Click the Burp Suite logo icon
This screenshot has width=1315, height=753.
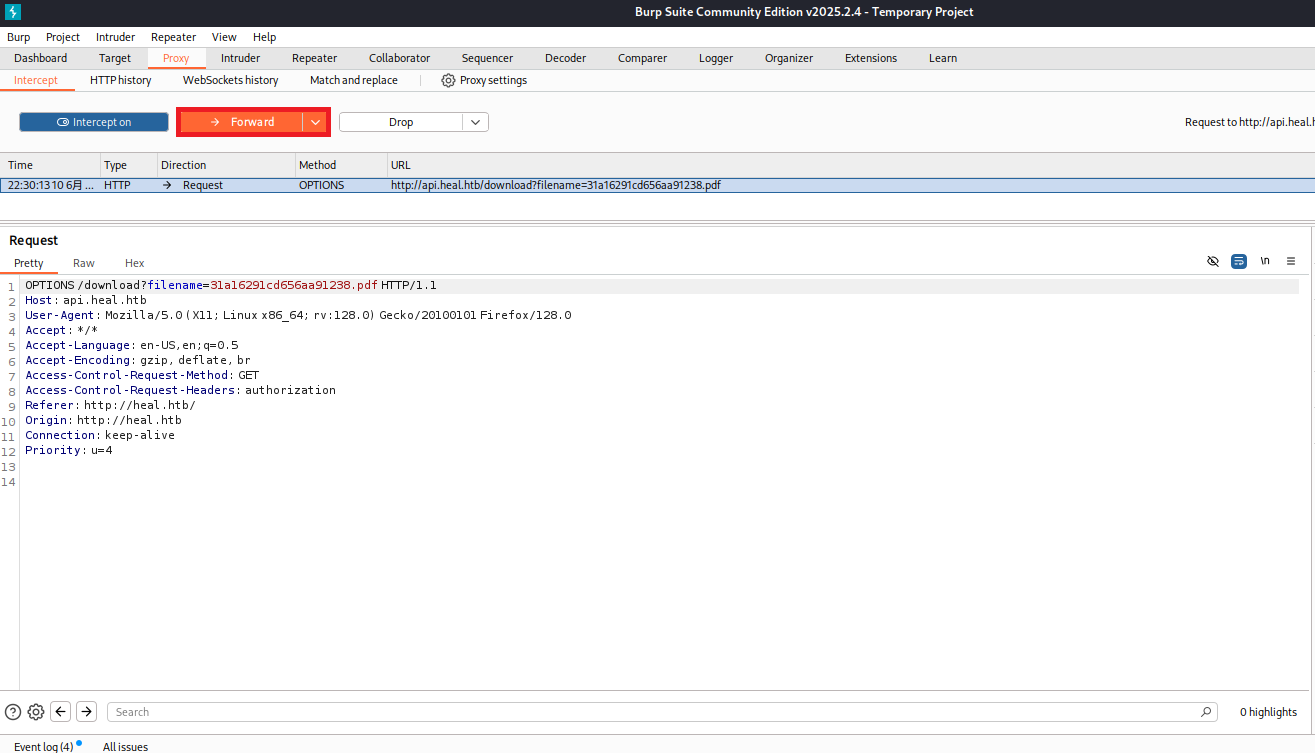[12, 12]
